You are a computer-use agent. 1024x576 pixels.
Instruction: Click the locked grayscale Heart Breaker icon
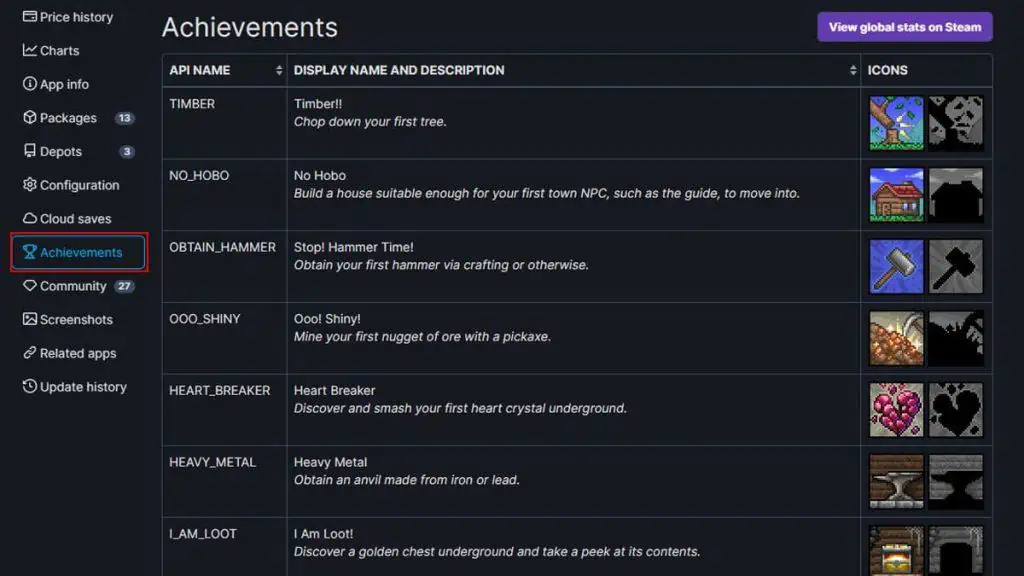tap(956, 410)
